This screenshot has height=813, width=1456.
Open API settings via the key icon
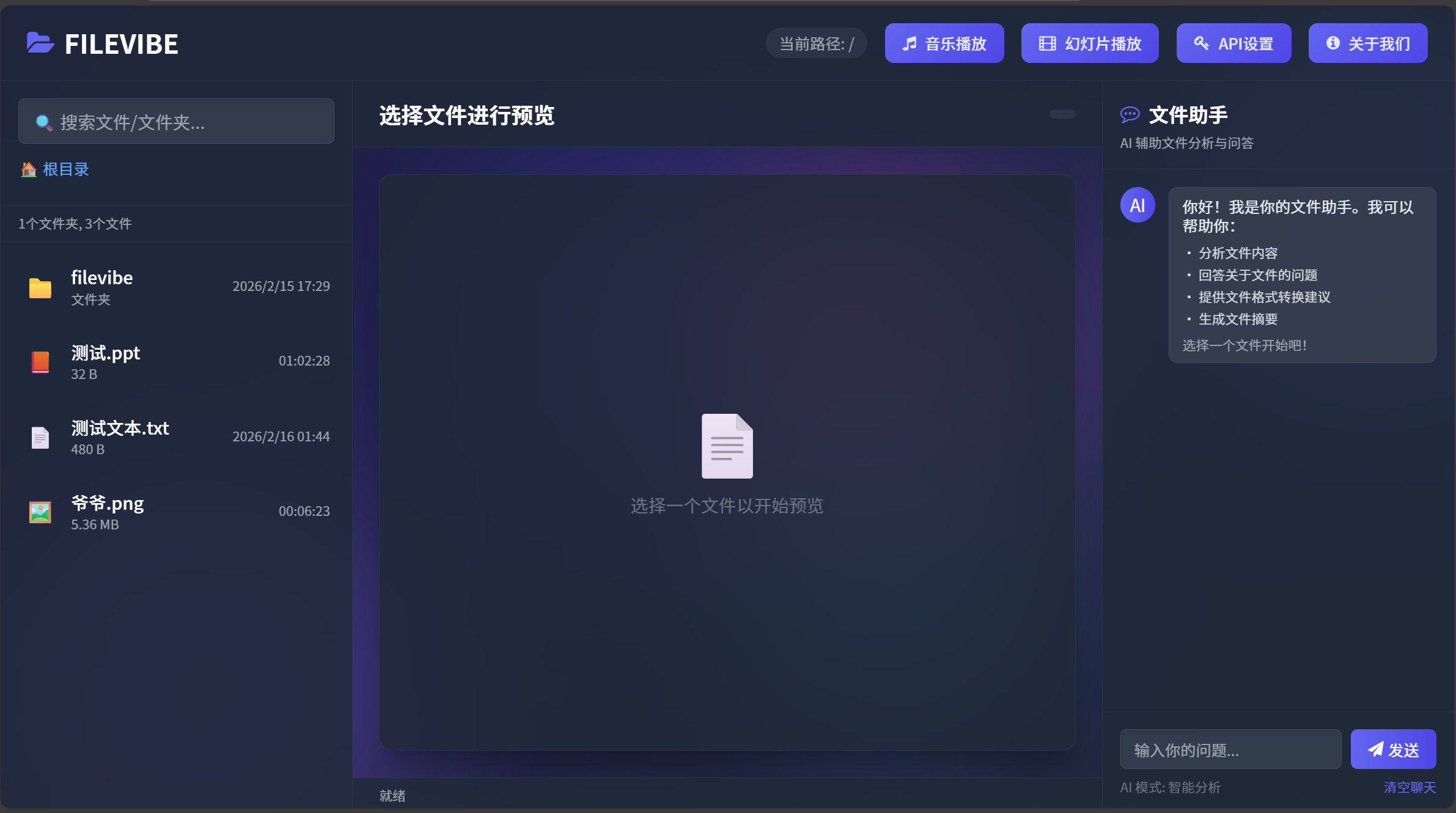tap(1202, 43)
